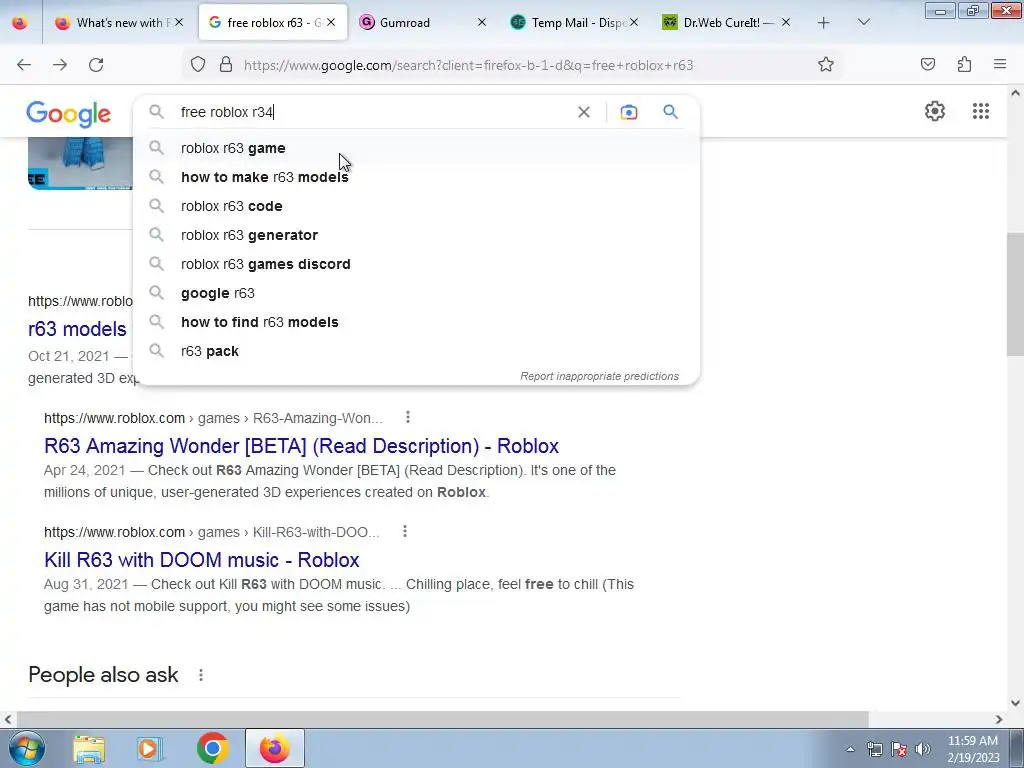Close the Gumroad tab

click(482, 23)
